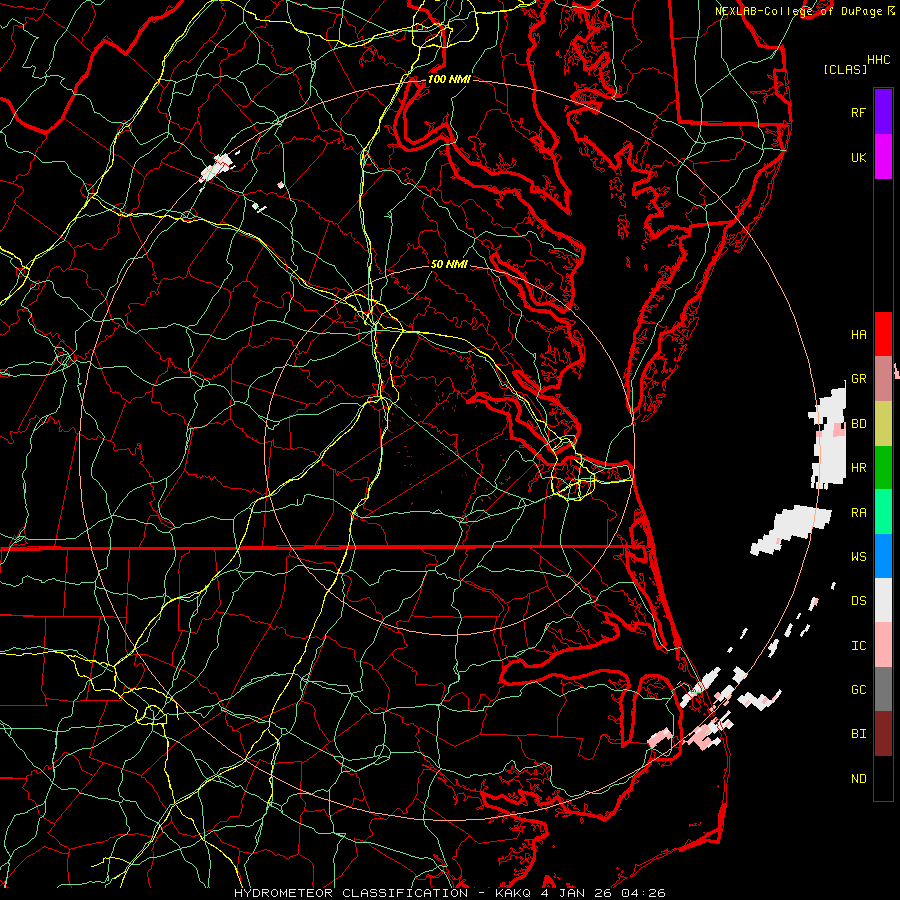Click the [CLAS] units label
The height and width of the screenshot is (900, 900).
[x=845, y=69]
